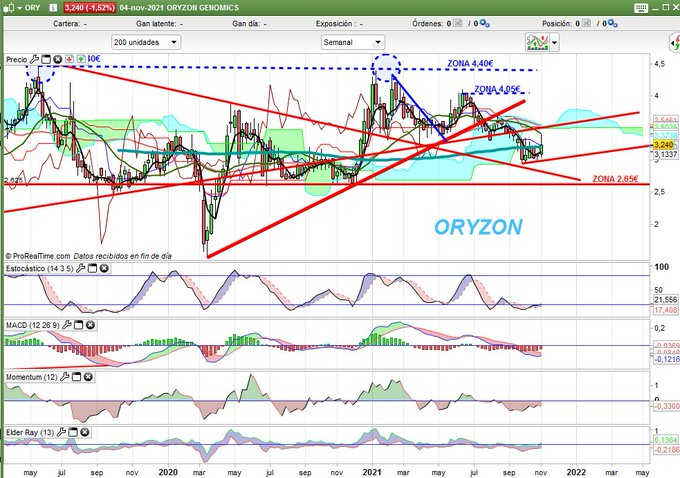Maximize the Precio panel
Screen dimensions: 680x478
[x=46, y=59]
